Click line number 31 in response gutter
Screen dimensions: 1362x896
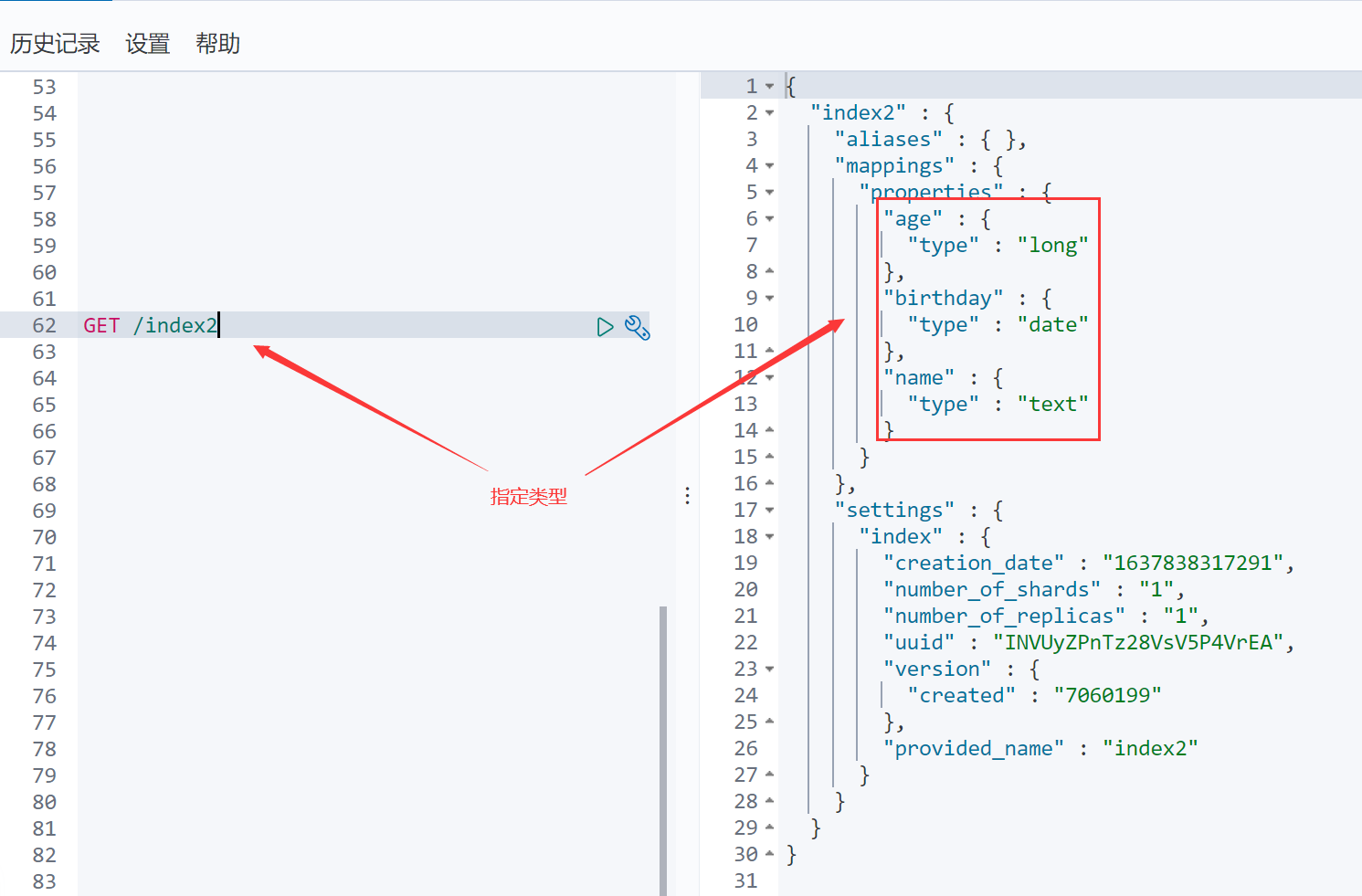(746, 881)
